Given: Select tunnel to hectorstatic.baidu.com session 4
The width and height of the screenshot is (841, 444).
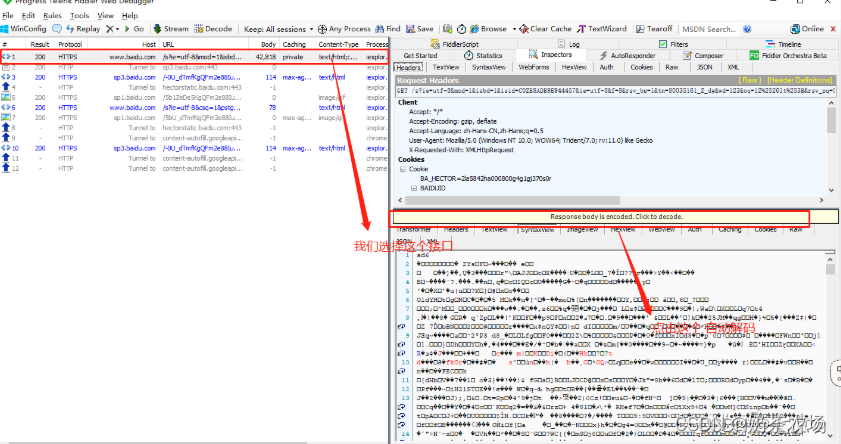Looking at the screenshot, I should point(194,87).
